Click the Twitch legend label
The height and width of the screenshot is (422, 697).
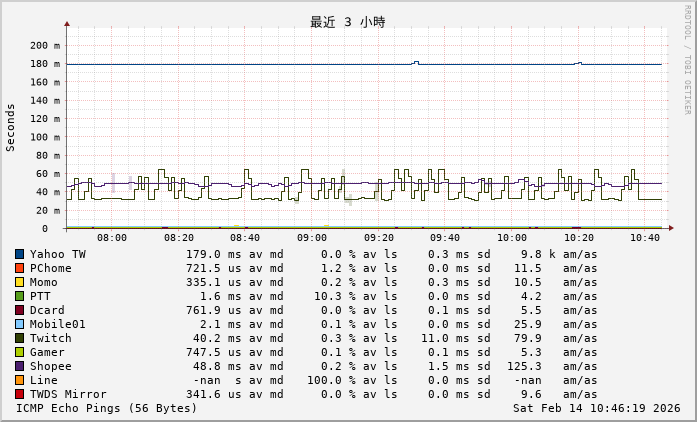pyautogui.click(x=50, y=338)
